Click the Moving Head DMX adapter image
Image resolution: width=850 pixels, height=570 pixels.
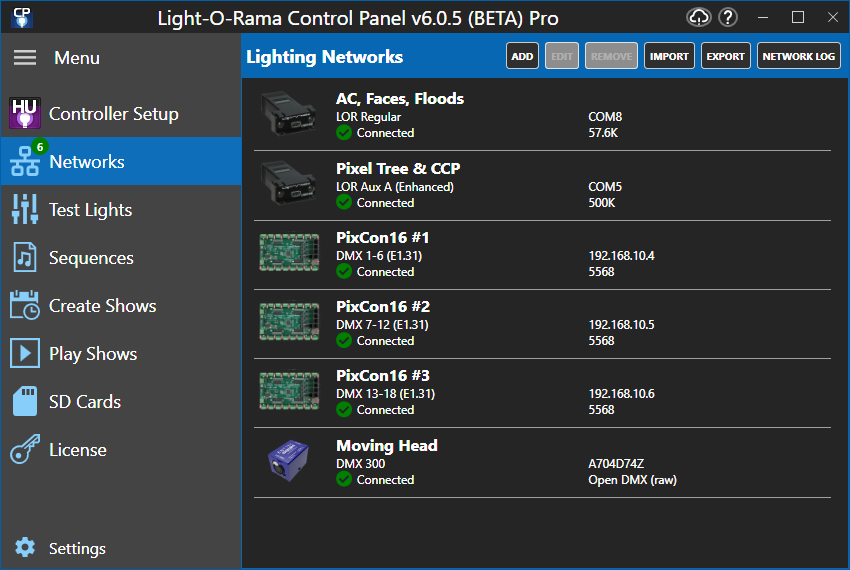(289, 460)
